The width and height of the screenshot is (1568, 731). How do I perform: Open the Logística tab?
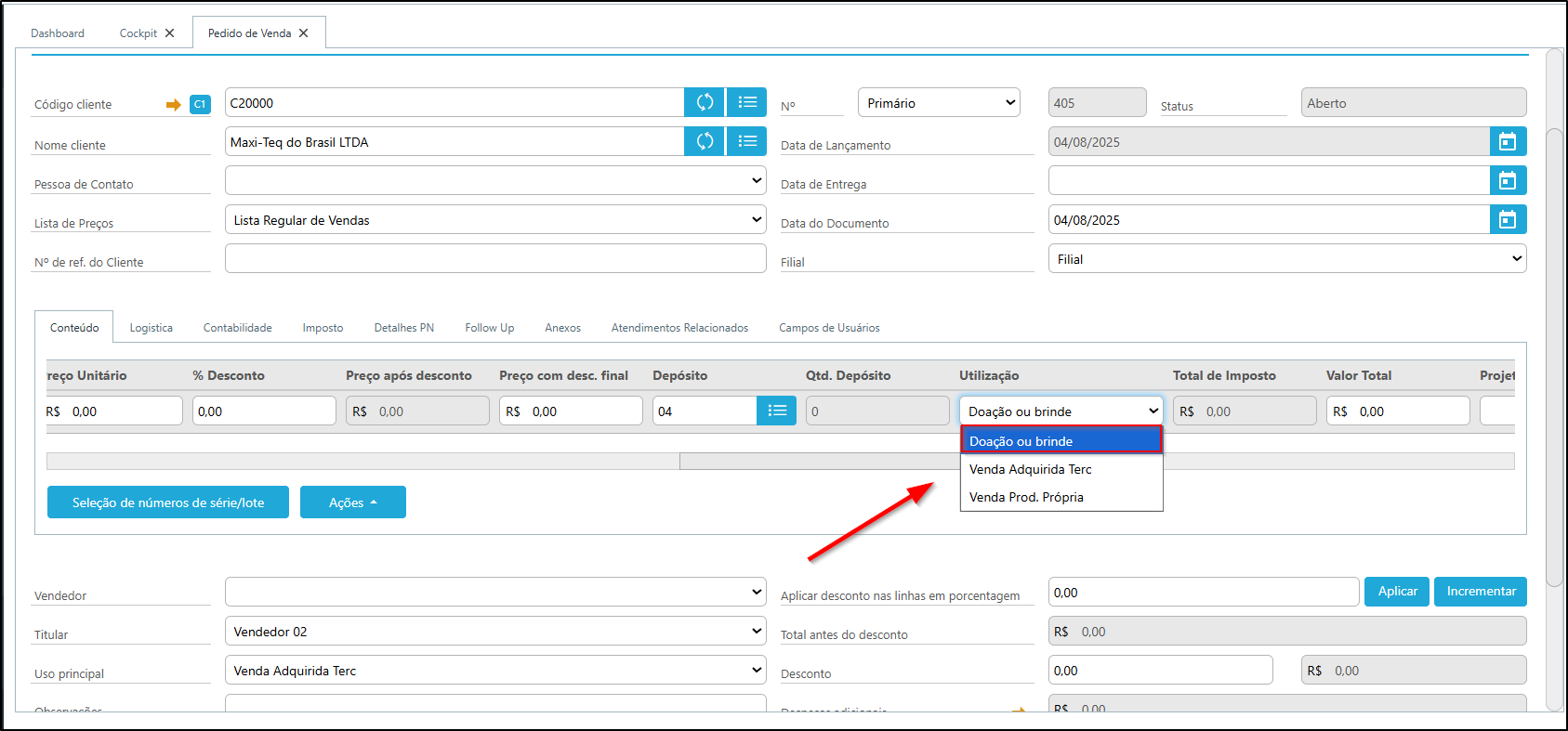(x=152, y=328)
